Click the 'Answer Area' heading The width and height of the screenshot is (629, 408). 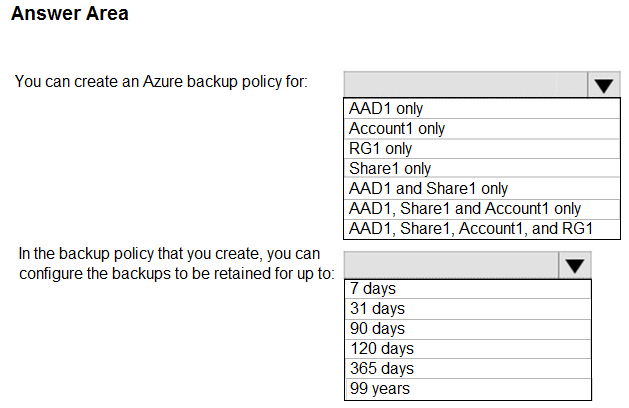pyautogui.click(x=70, y=13)
